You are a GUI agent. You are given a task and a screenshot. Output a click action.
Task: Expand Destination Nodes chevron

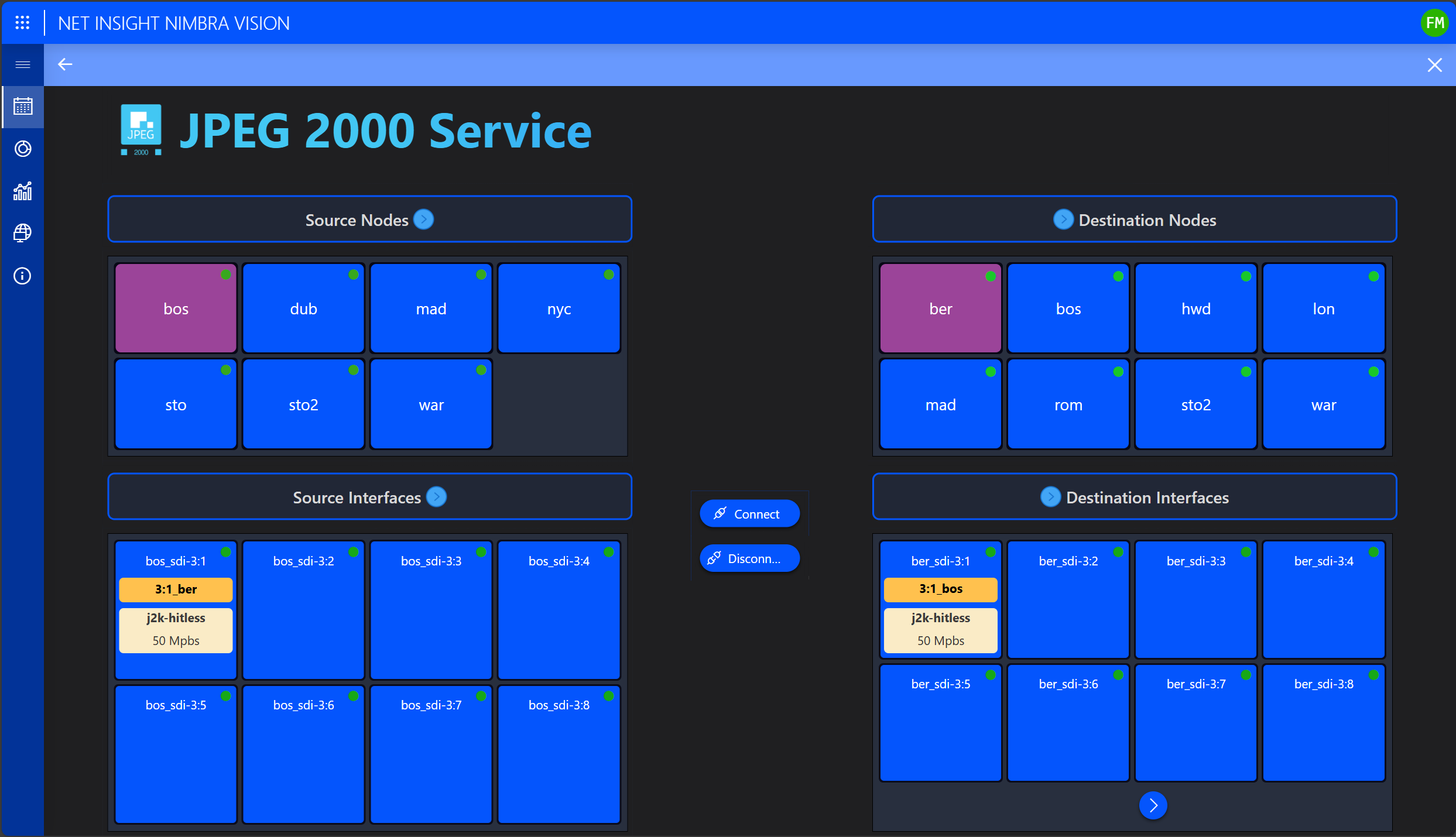coord(1063,219)
